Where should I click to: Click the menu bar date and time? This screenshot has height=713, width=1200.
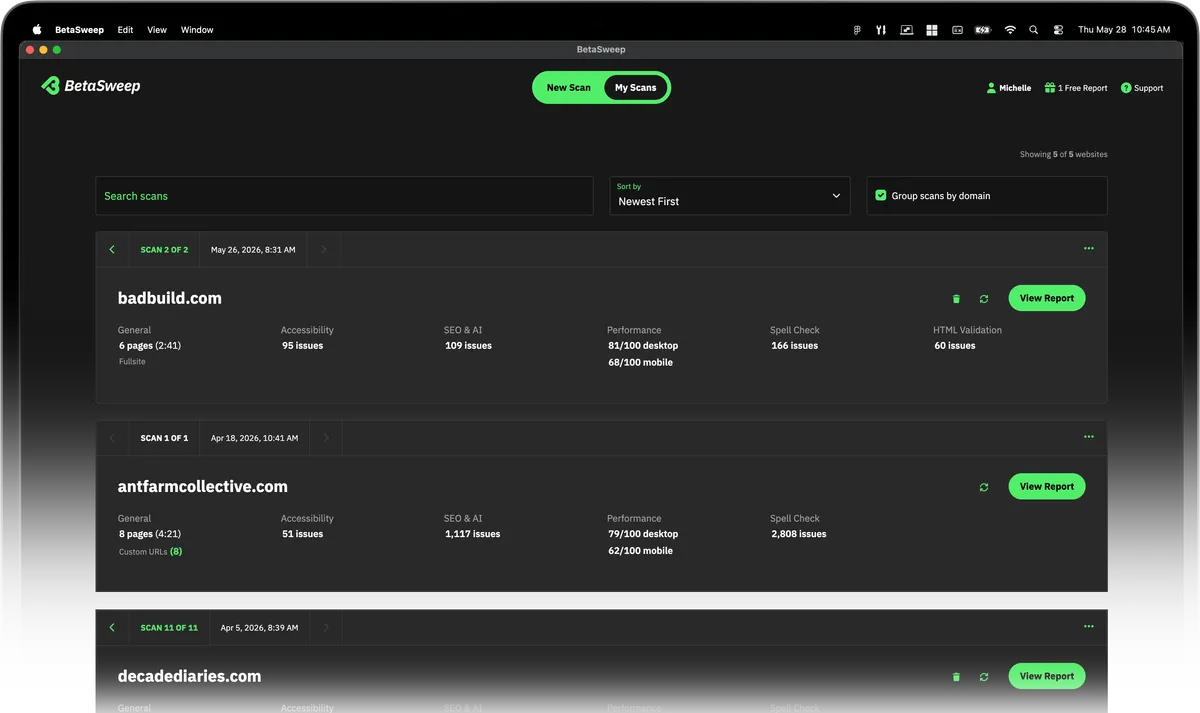(1124, 30)
